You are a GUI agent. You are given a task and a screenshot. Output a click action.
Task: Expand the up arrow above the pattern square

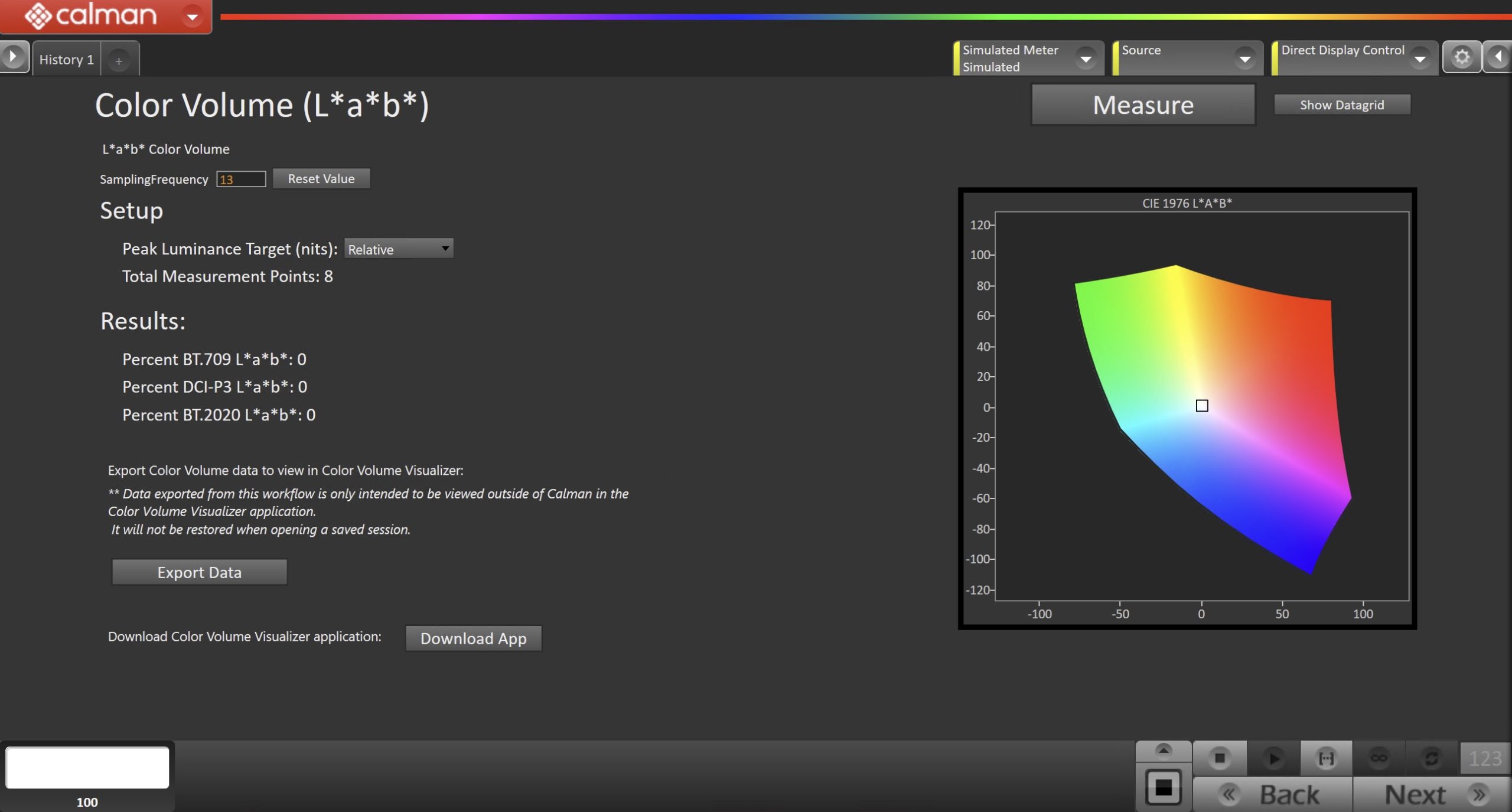pyautogui.click(x=1163, y=751)
